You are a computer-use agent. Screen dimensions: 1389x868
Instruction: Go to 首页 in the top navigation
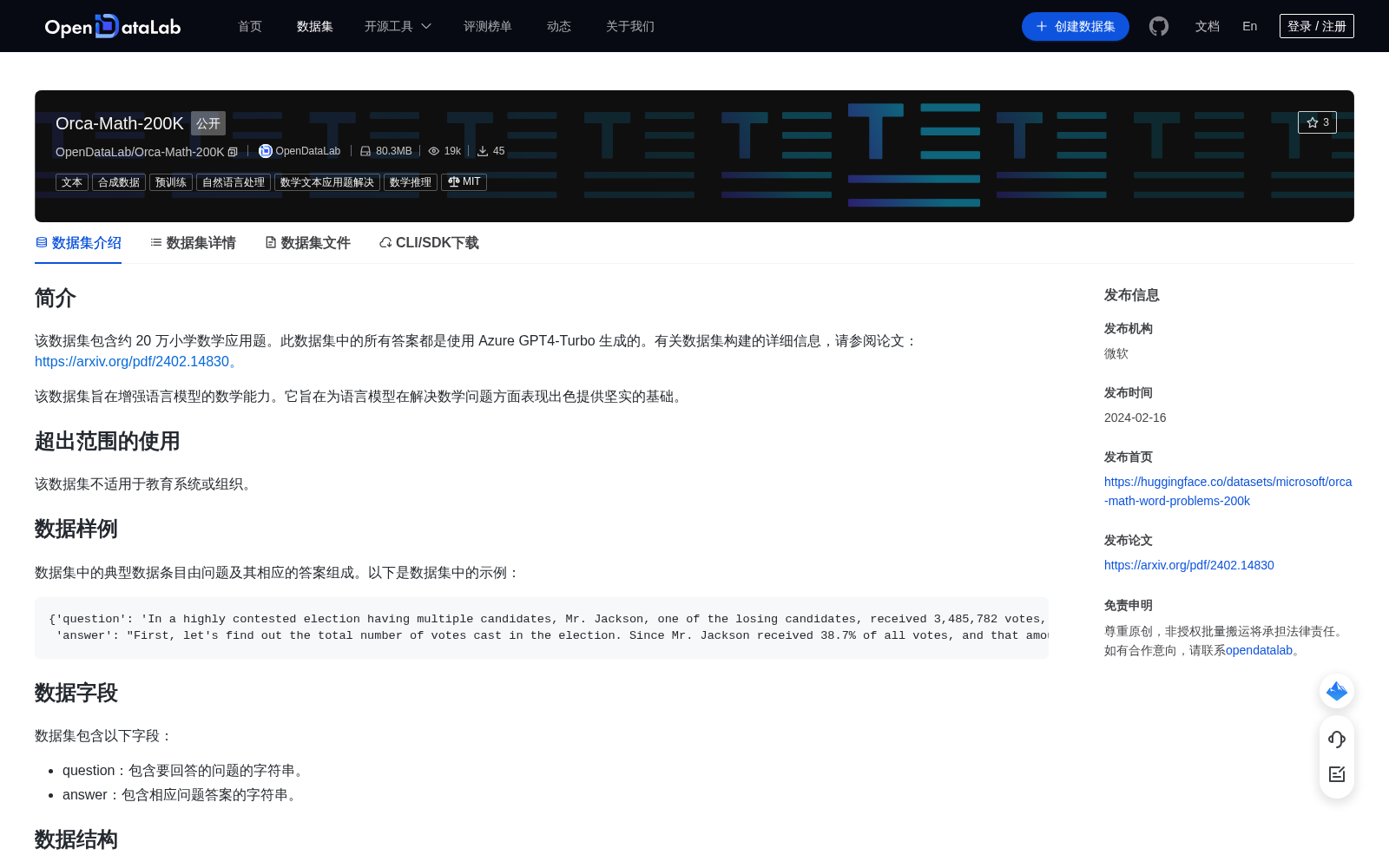(x=250, y=26)
